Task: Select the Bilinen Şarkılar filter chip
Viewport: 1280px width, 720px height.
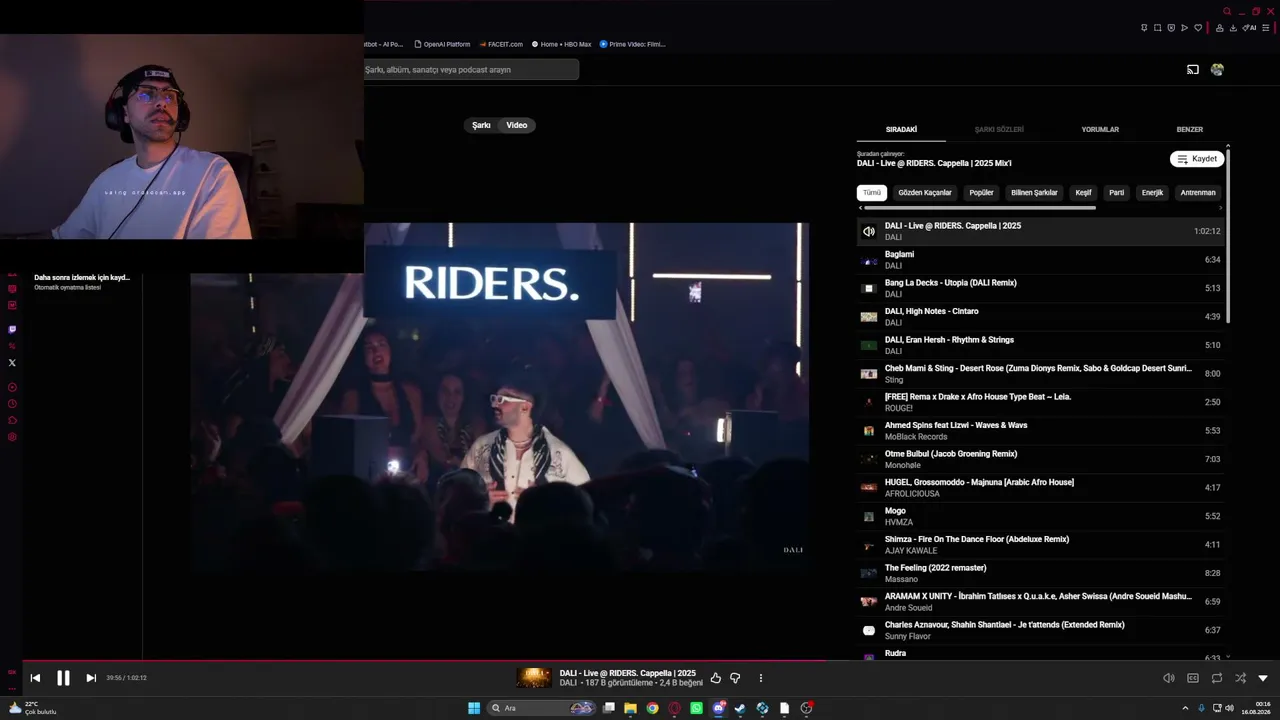Action: click(1034, 193)
